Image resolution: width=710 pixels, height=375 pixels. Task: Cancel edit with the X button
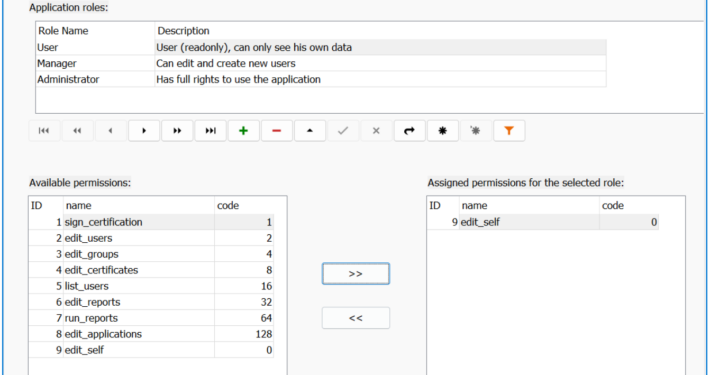[376, 131]
